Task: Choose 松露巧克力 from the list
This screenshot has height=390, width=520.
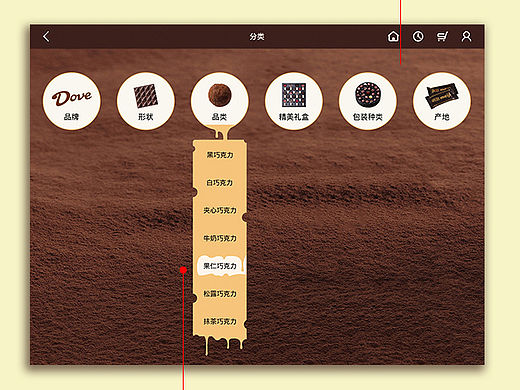Action: (x=220, y=294)
